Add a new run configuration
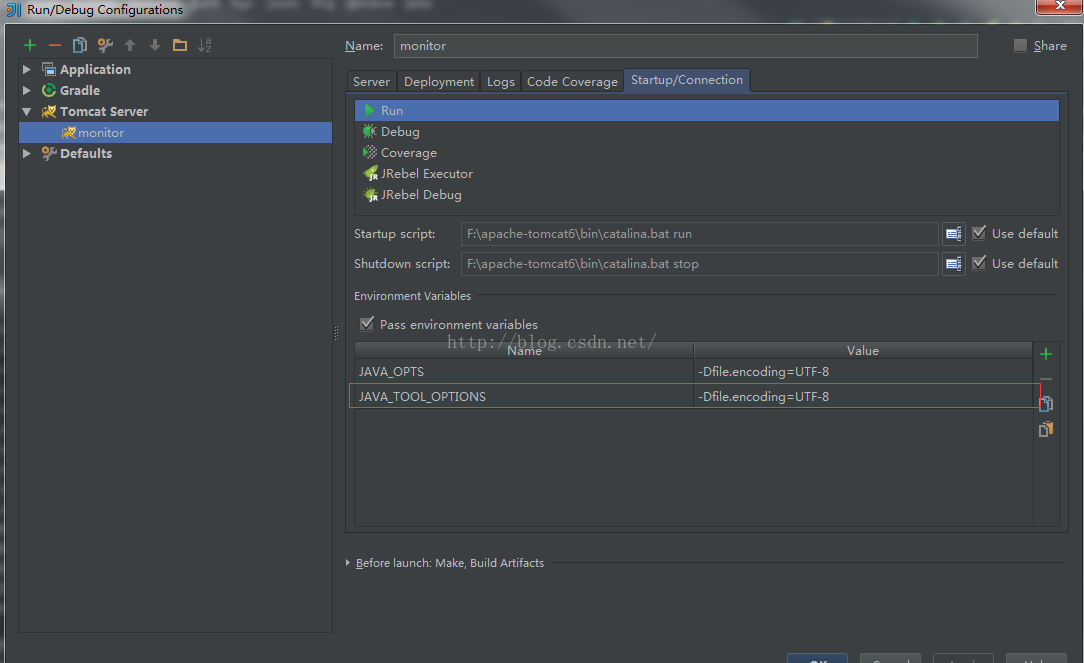The image size is (1084, 663). (30, 46)
